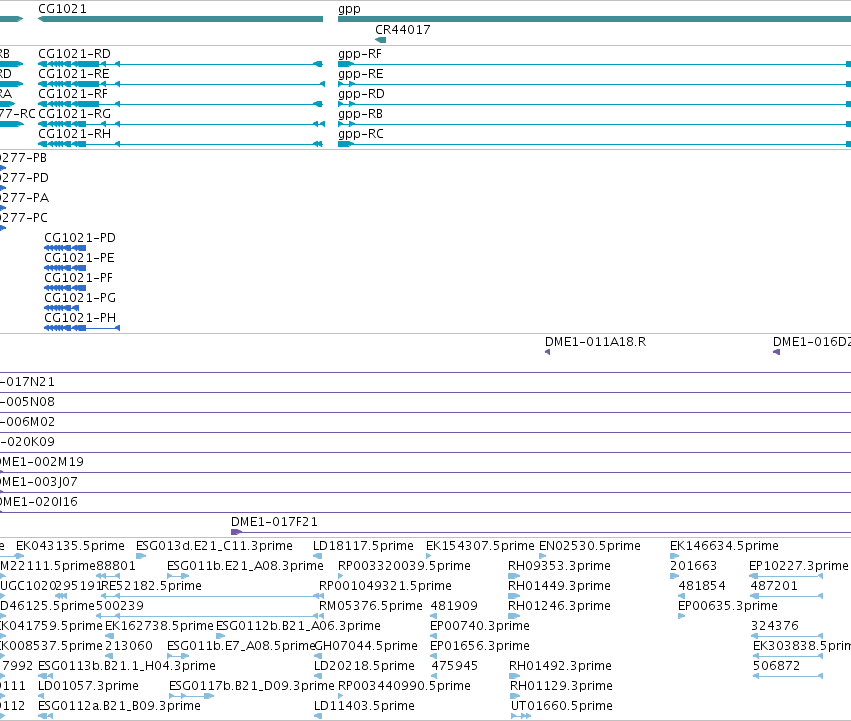Image resolution: width=851 pixels, height=721 pixels.
Task: Select the 475945 feature
Action: click(454, 666)
